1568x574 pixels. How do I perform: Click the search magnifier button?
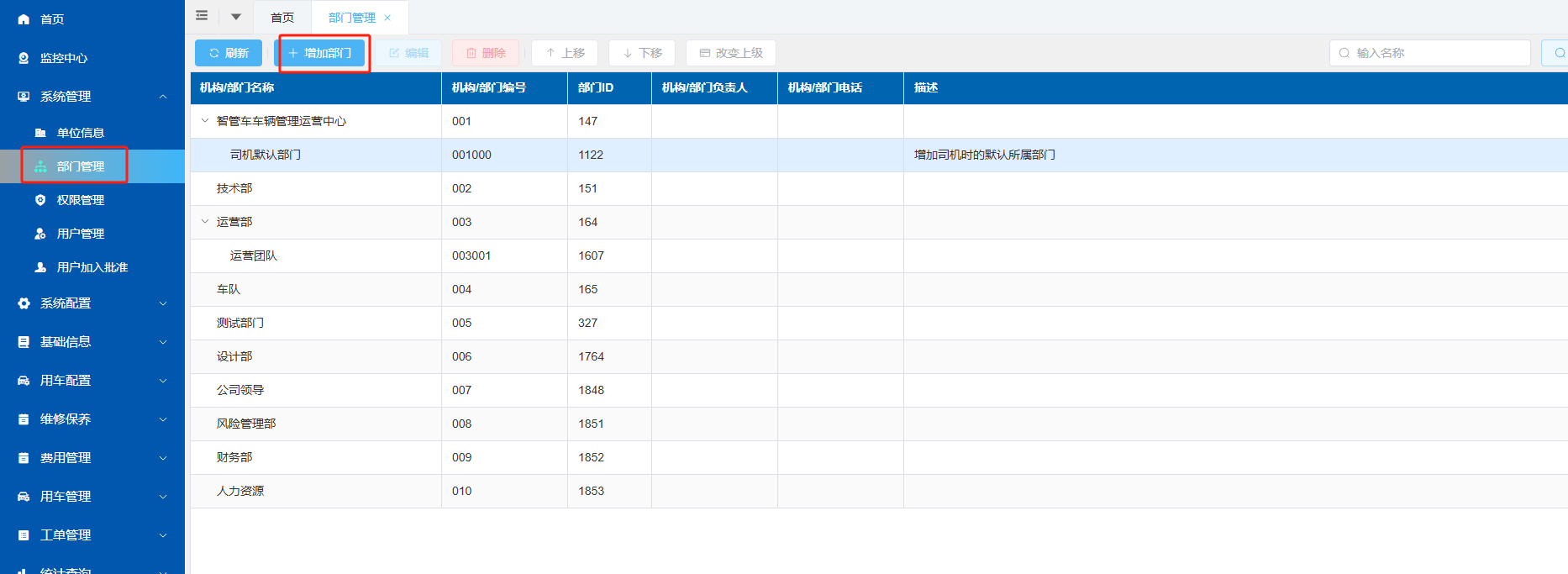[x=1557, y=53]
